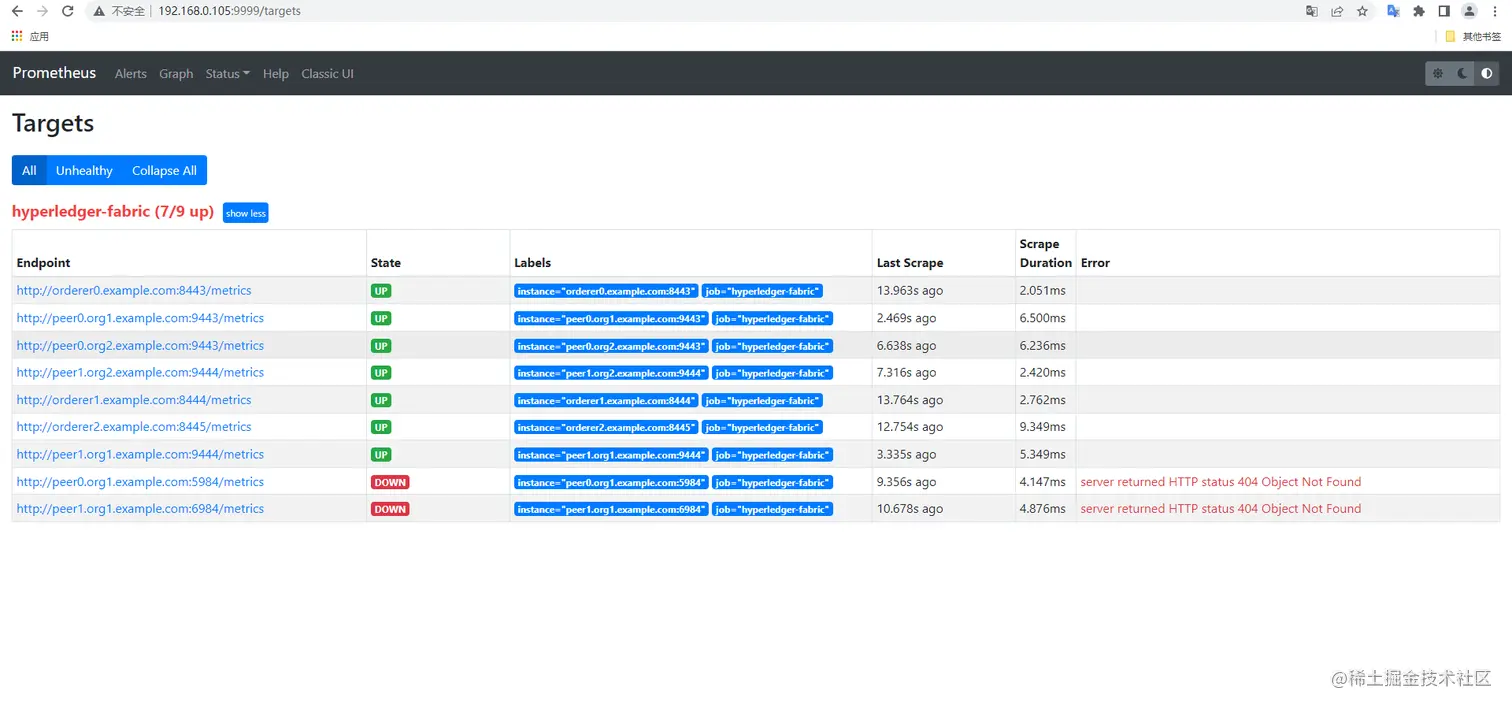Click the show less button

tap(245, 213)
